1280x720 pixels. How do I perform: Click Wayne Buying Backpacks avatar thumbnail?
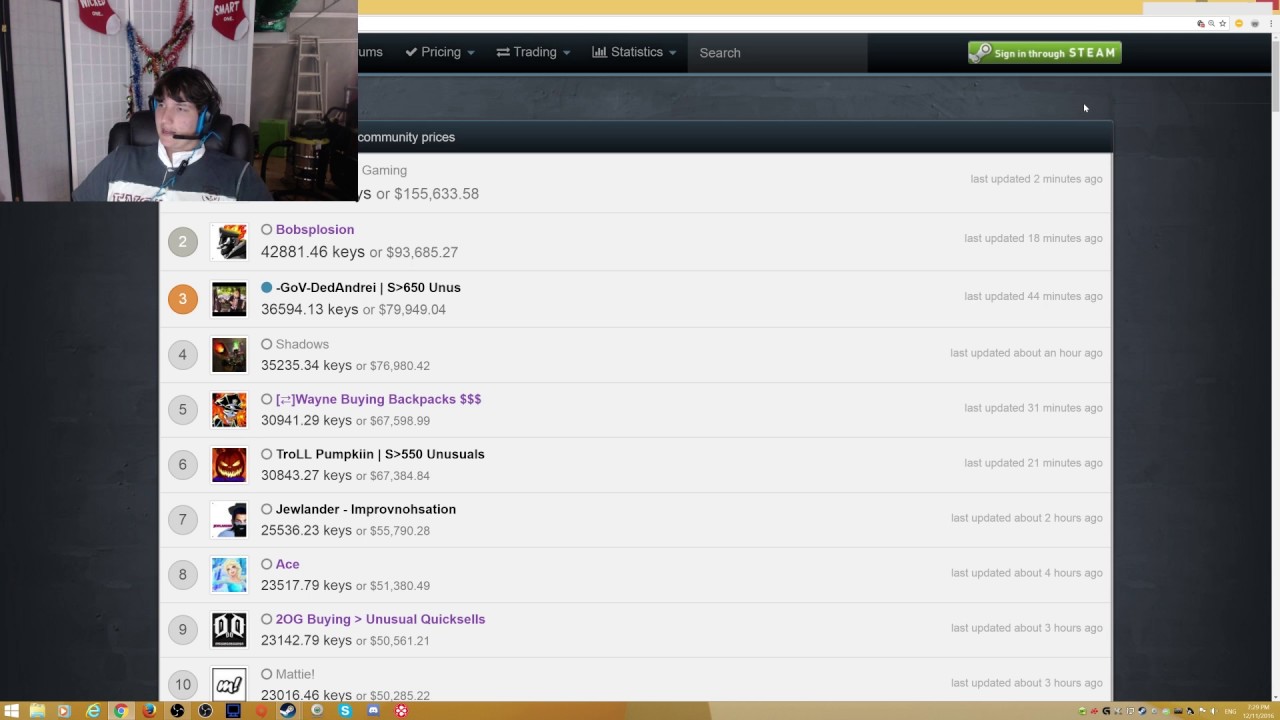pos(229,409)
